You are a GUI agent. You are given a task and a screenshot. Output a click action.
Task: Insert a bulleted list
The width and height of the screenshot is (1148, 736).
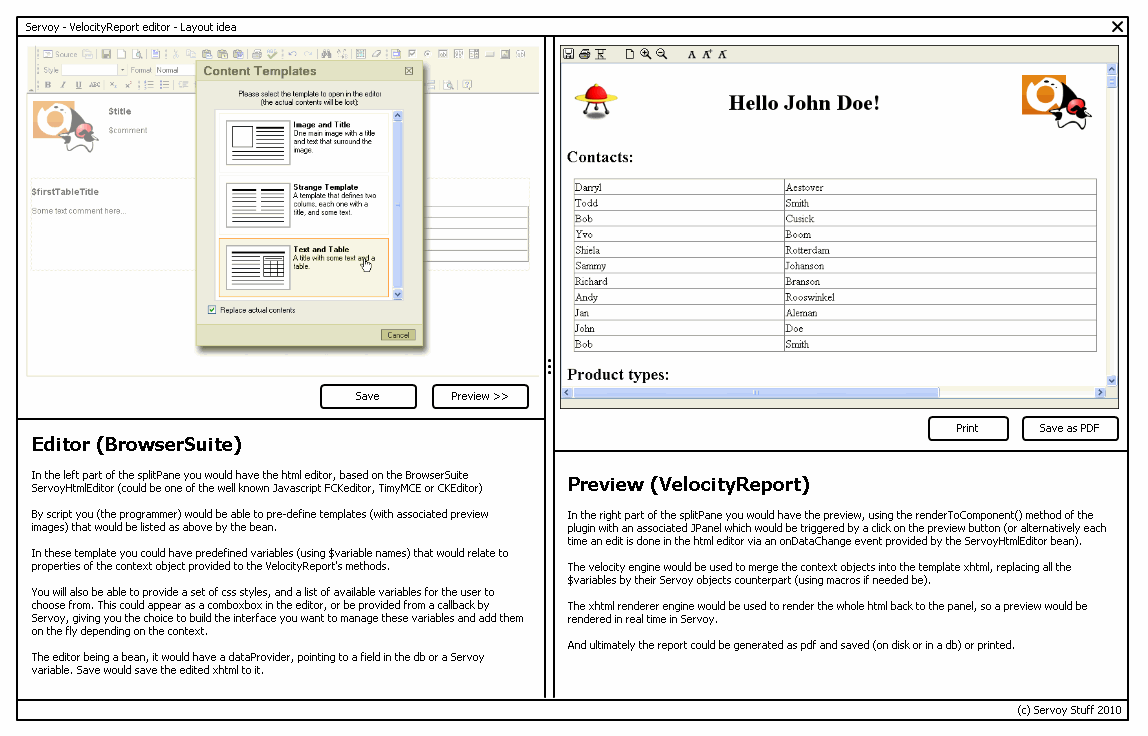tap(165, 85)
